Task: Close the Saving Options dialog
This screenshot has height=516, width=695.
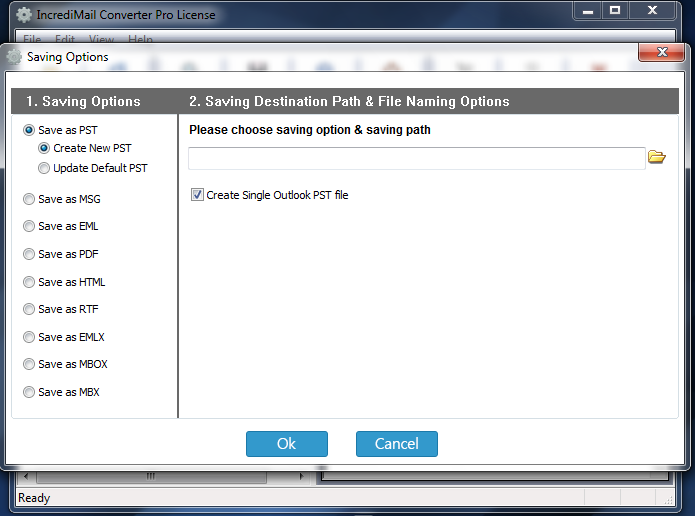Action: coord(662,52)
